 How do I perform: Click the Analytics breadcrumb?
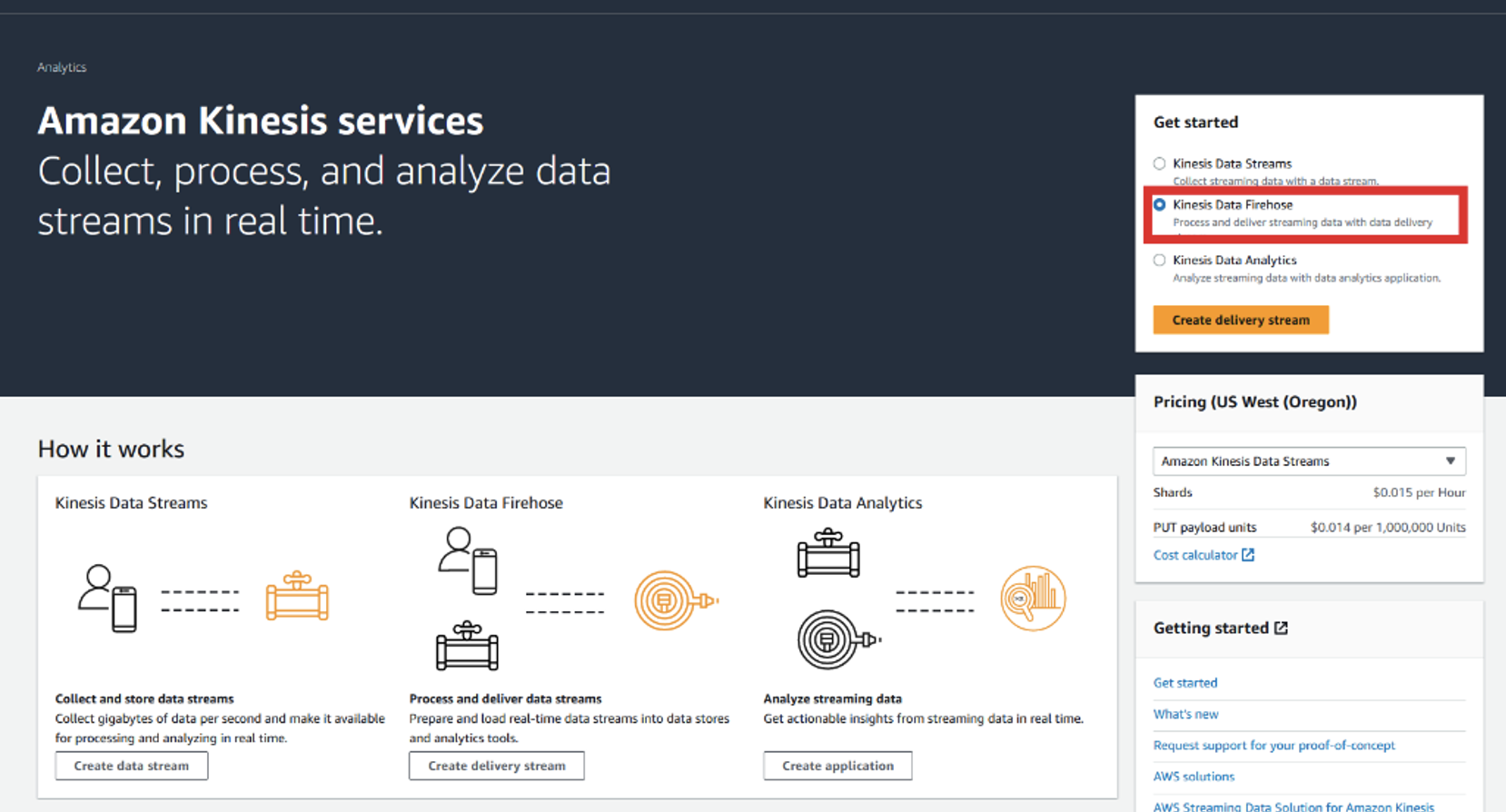pyautogui.click(x=62, y=67)
